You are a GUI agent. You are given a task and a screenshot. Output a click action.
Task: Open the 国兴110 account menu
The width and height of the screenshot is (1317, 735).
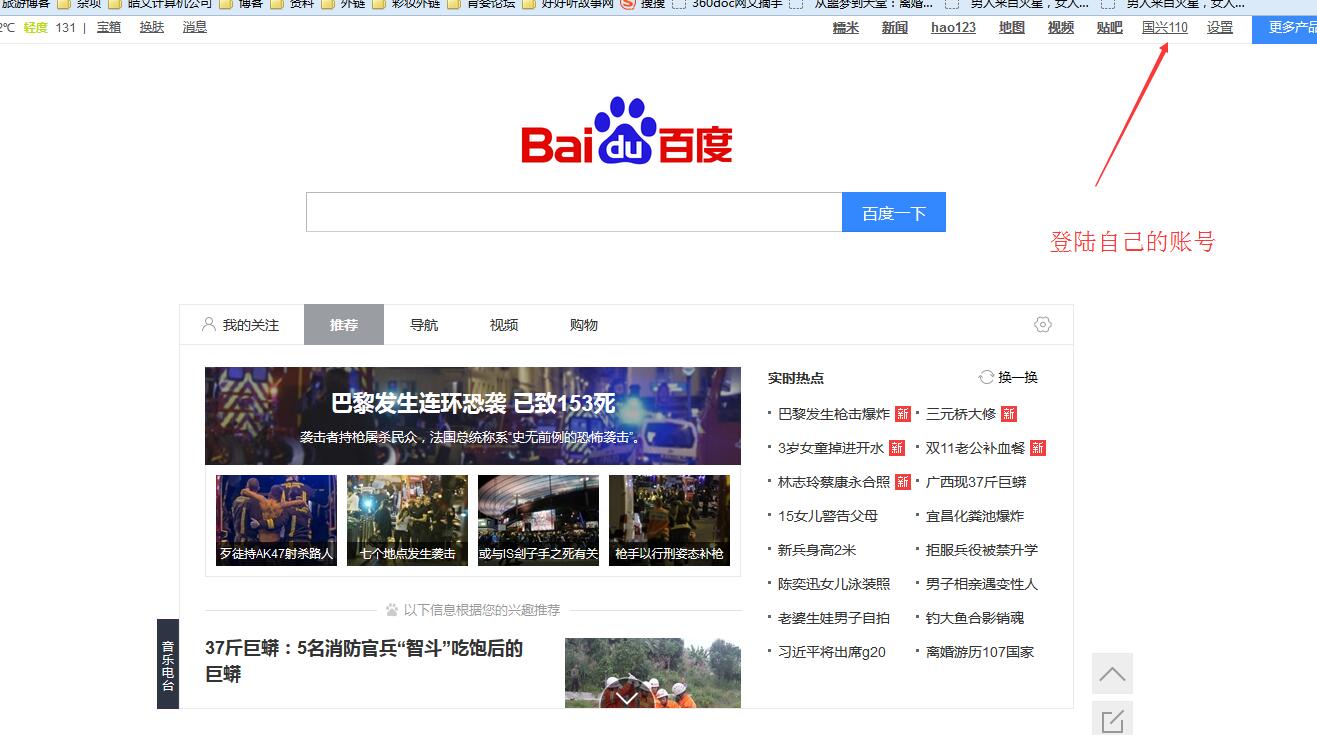click(1165, 28)
